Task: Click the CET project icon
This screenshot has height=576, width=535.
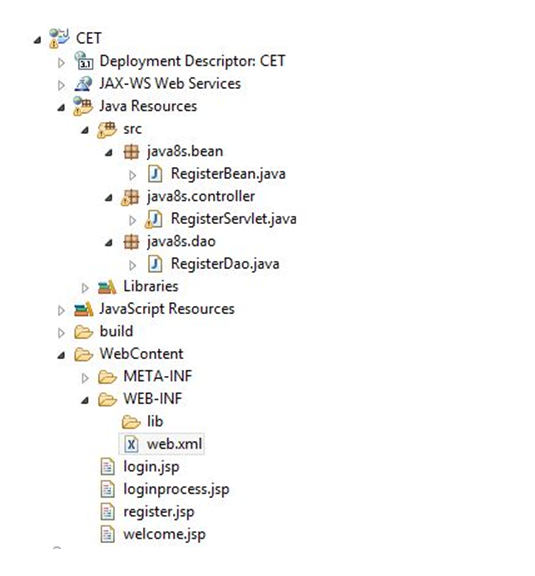Action: click(59, 38)
